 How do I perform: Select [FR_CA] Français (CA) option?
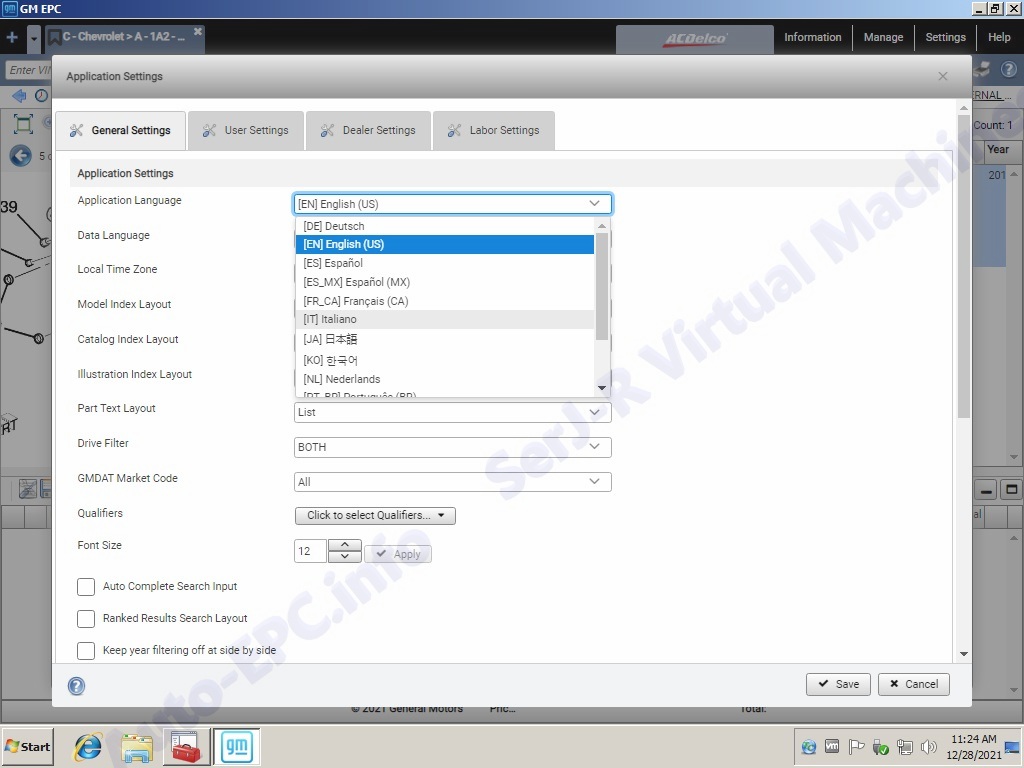445,301
